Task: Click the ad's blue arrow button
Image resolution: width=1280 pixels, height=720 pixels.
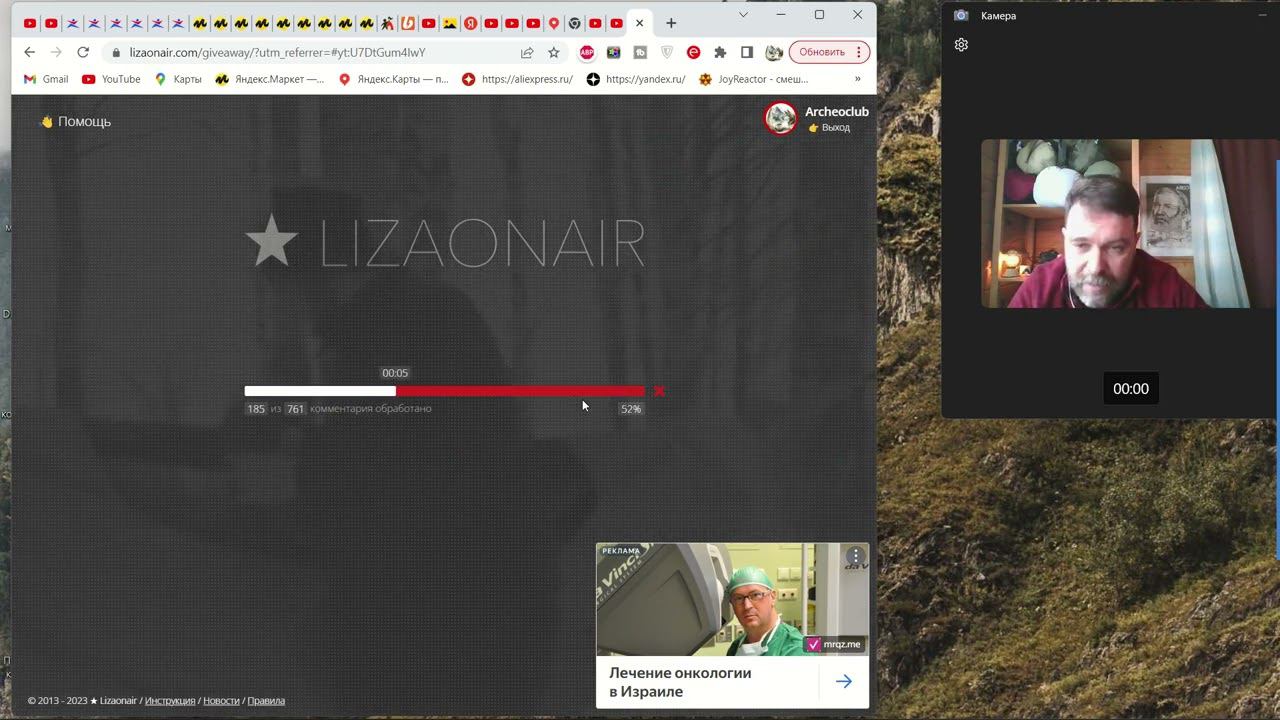Action: pyautogui.click(x=844, y=681)
